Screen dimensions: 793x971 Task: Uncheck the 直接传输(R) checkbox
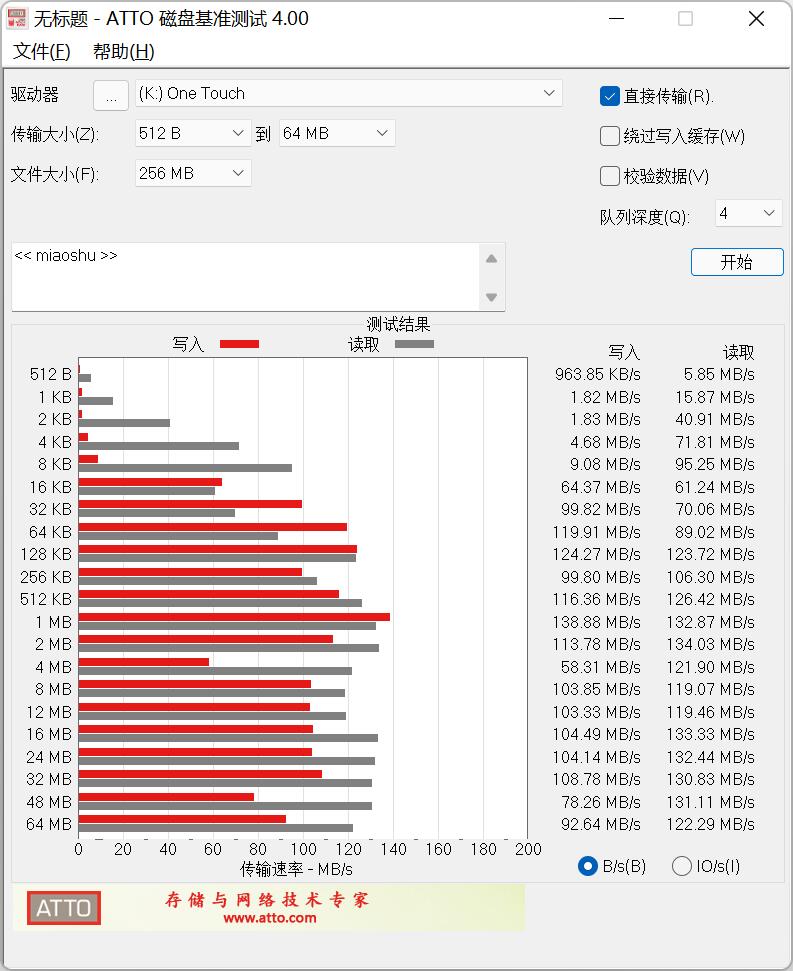pyautogui.click(x=610, y=96)
